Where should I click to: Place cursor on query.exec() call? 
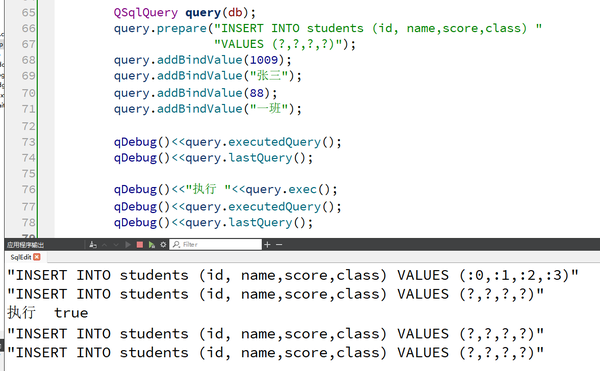click(291, 189)
